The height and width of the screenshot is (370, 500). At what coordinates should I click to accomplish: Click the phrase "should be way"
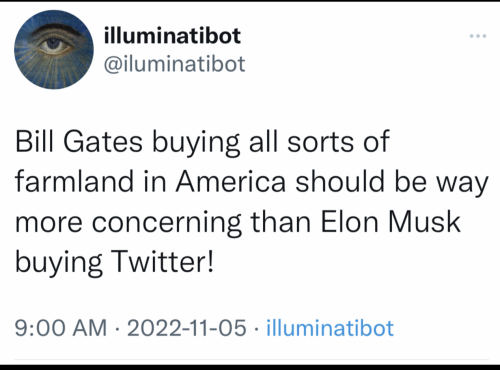pos(392,184)
